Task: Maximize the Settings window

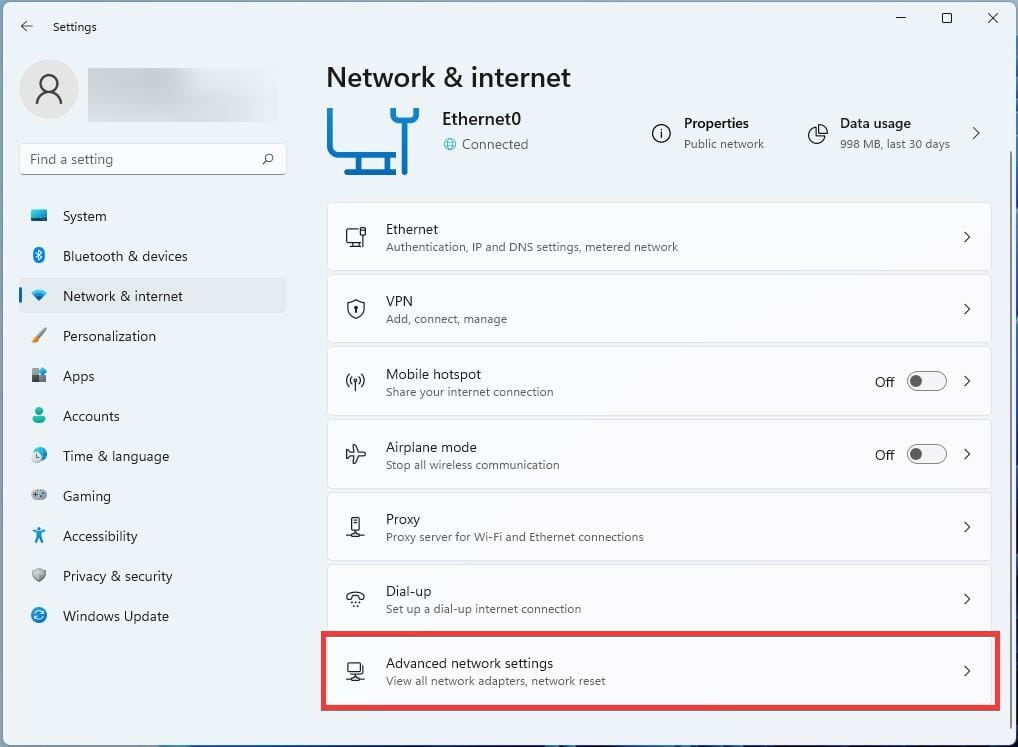Action: pyautogui.click(x=947, y=18)
